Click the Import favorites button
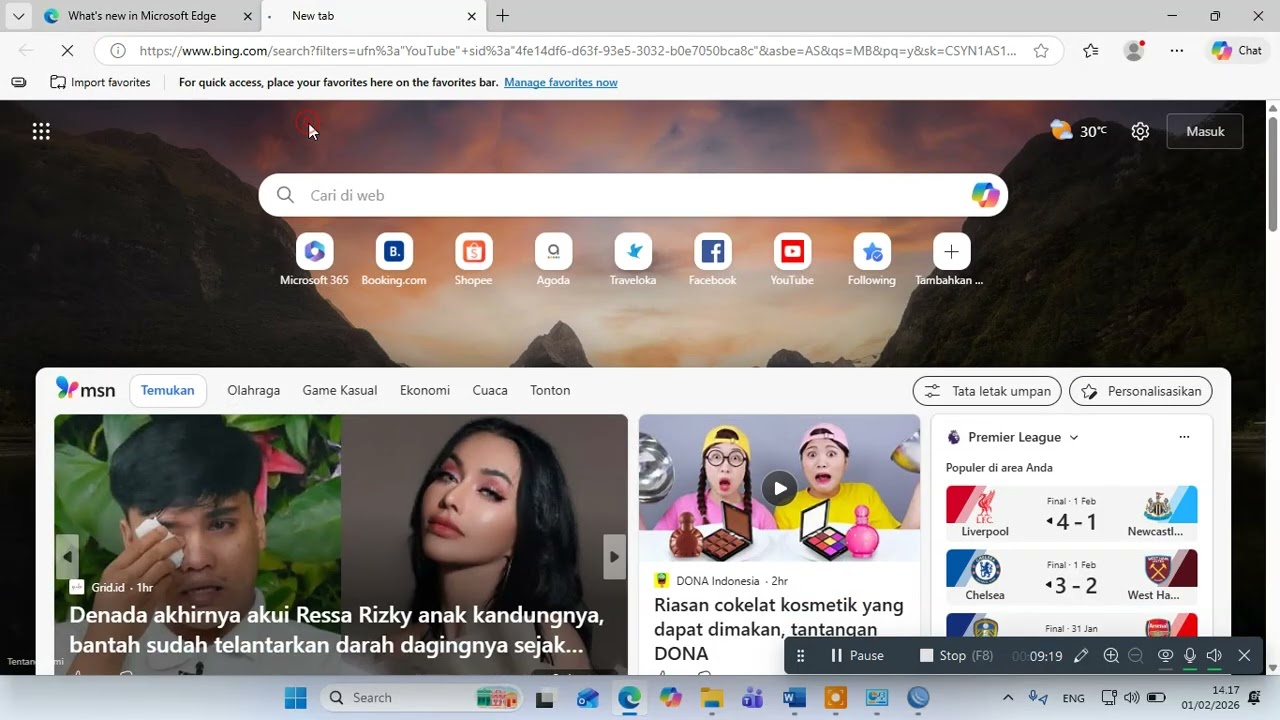The height and width of the screenshot is (720, 1280). [x=100, y=82]
